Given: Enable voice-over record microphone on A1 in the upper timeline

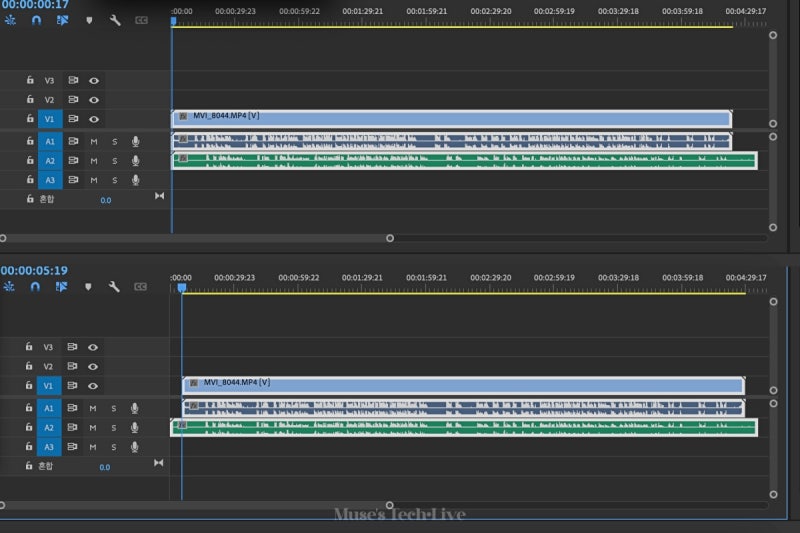Looking at the screenshot, I should tap(135, 141).
